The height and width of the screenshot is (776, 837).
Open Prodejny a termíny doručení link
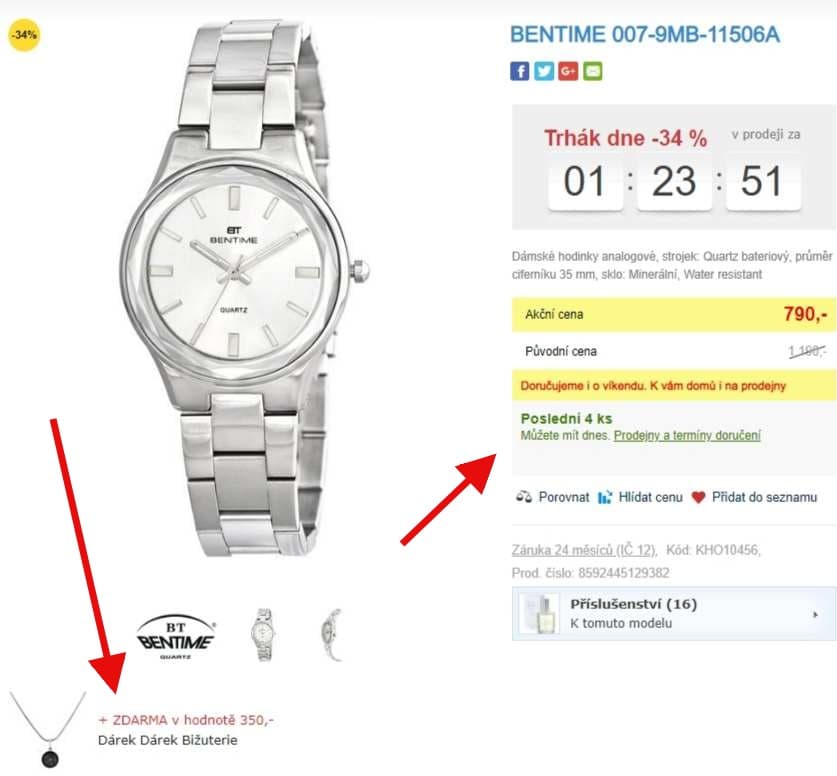click(687, 436)
